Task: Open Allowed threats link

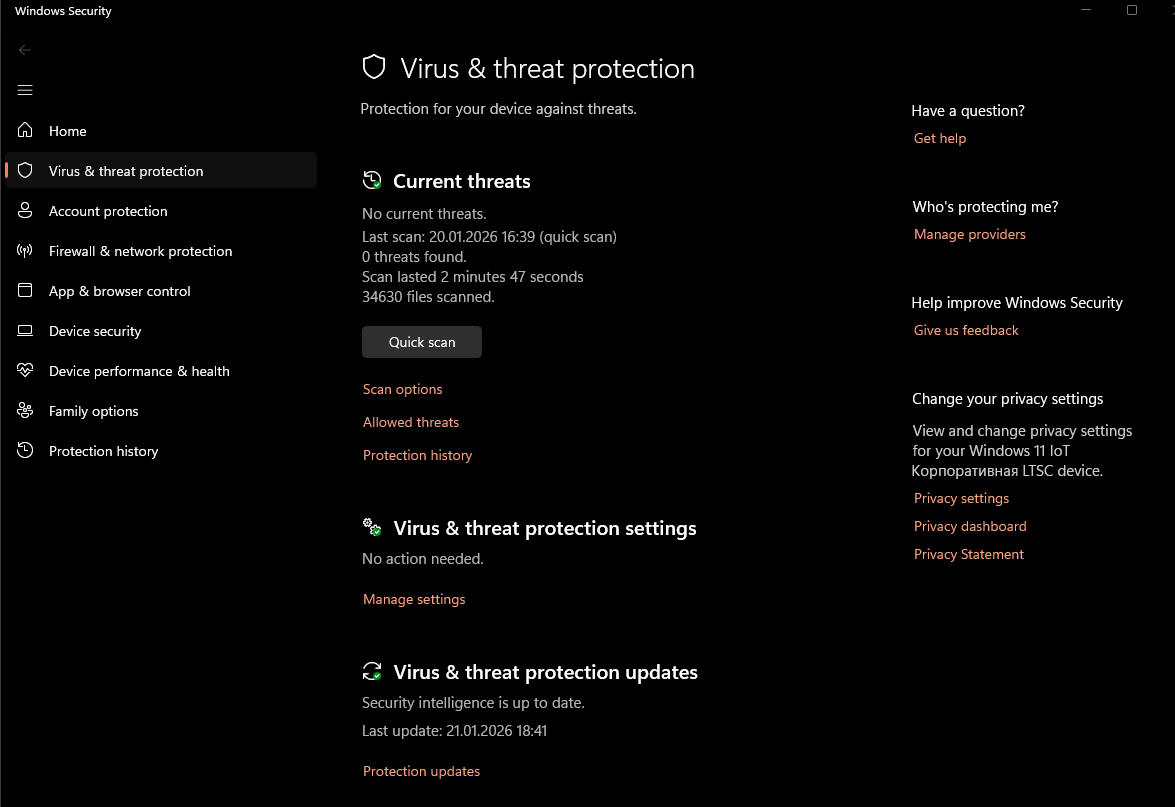Action: (410, 422)
